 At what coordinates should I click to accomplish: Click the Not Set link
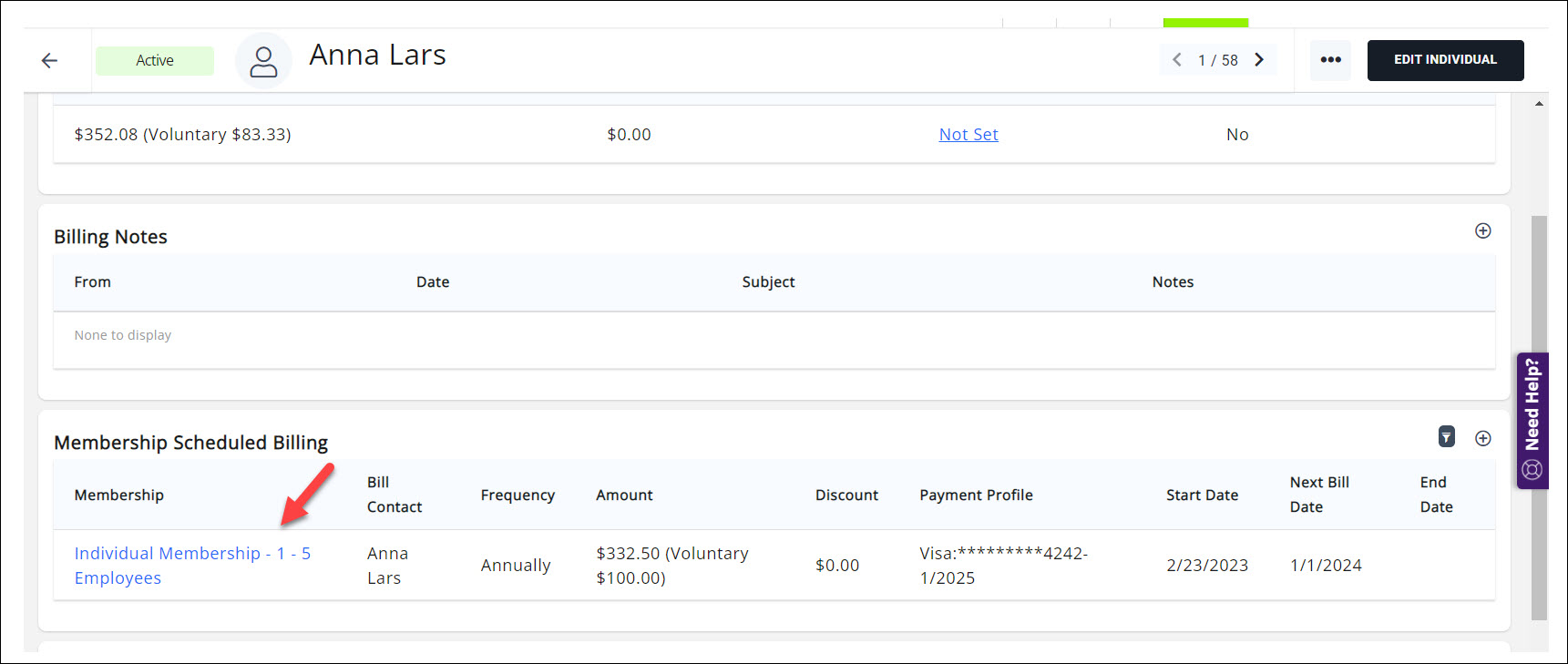click(x=968, y=135)
